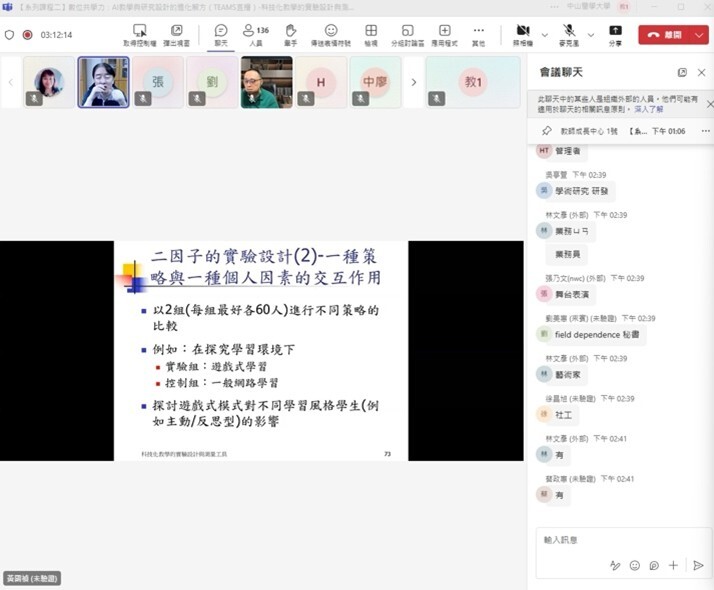Open the reactions emoji picker in toolbar
714x590 pixels.
point(331,34)
